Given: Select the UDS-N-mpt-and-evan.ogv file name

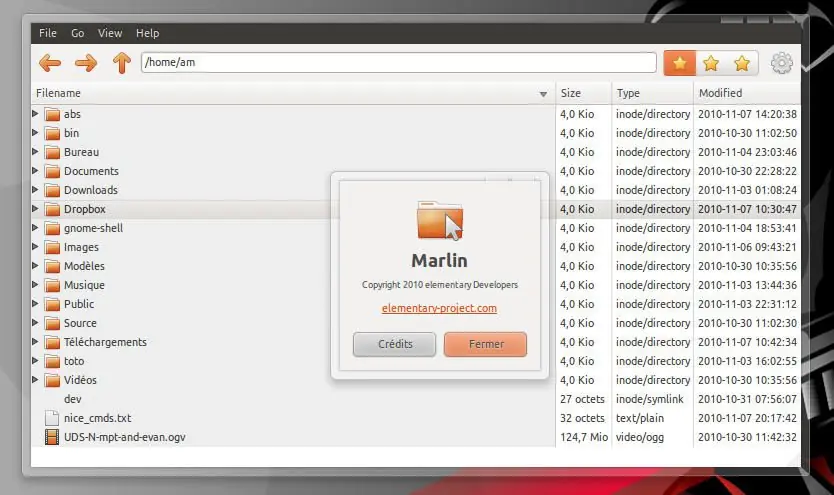Looking at the screenshot, I should (x=124, y=438).
